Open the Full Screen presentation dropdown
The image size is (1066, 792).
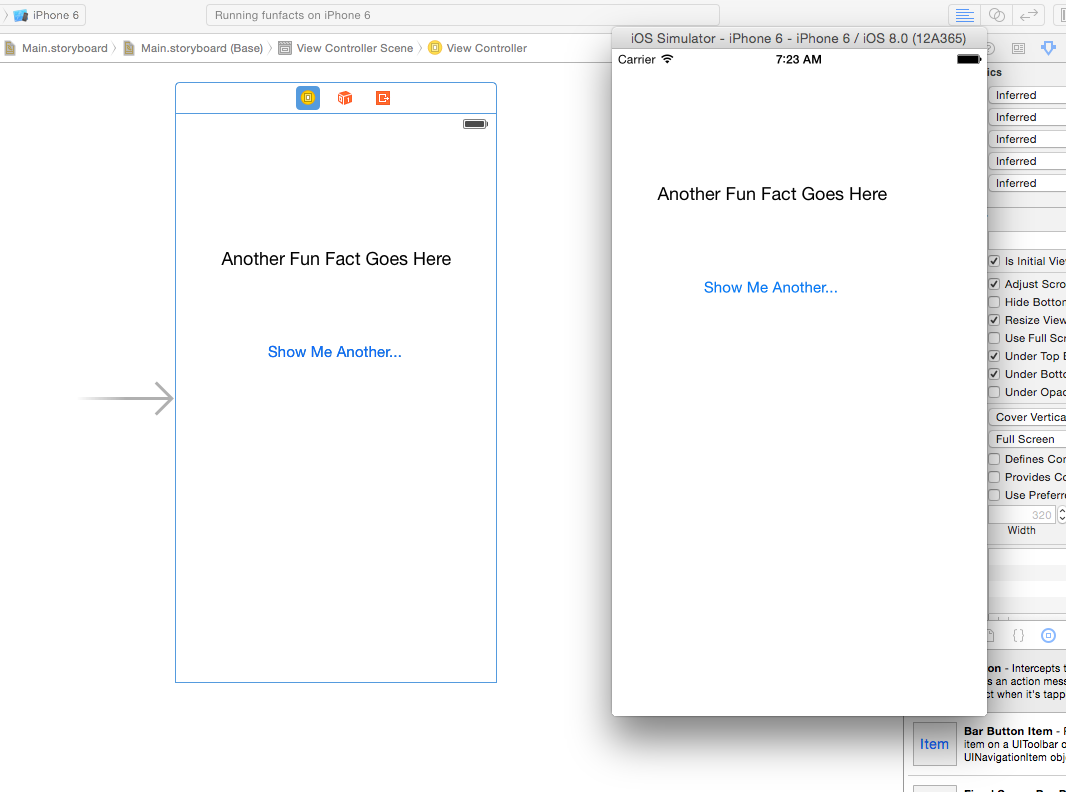click(1028, 439)
